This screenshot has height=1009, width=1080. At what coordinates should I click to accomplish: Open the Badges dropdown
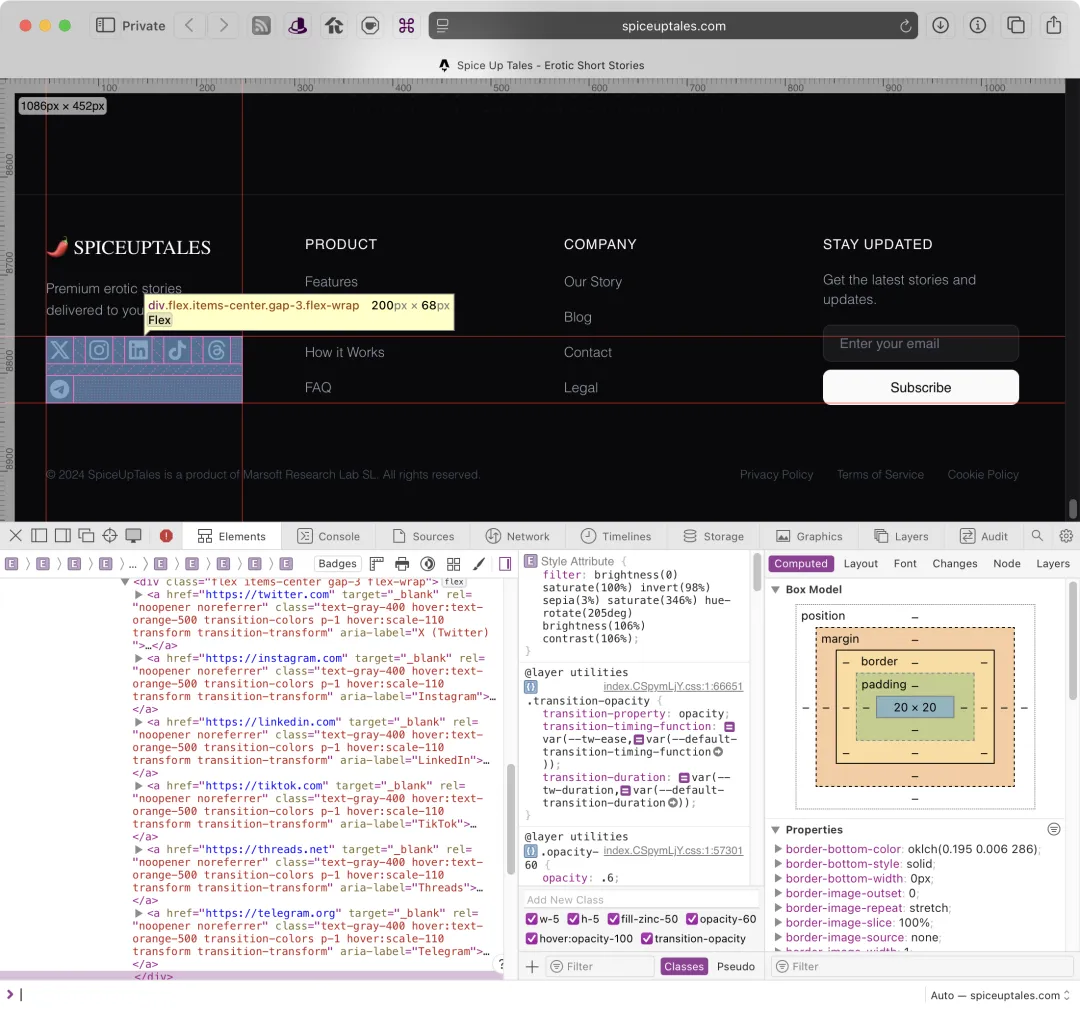pos(338,563)
